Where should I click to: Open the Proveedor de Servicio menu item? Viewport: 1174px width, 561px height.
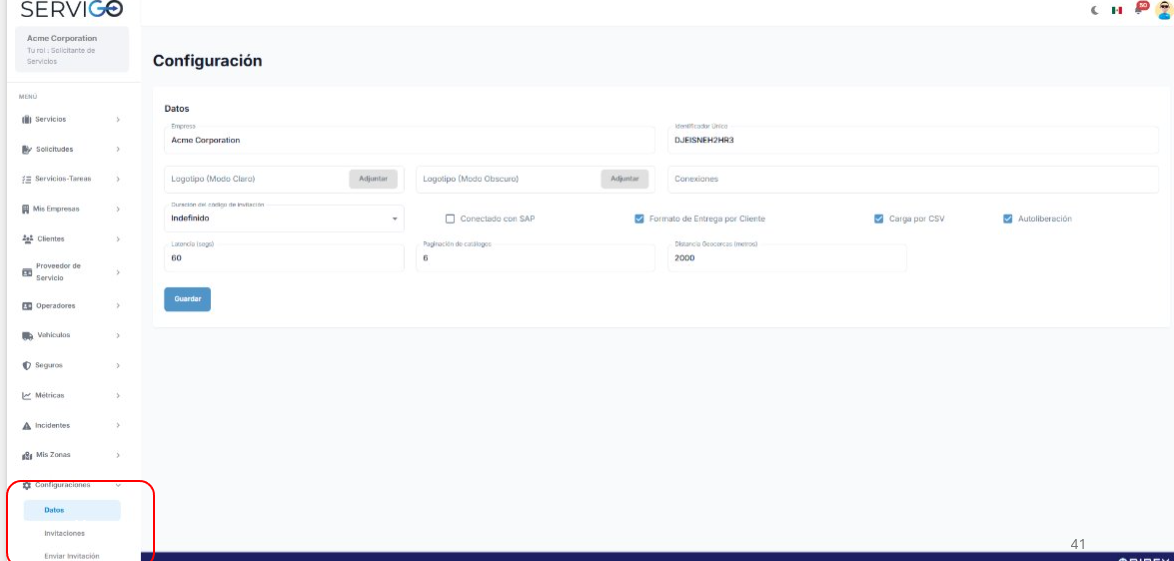coord(72,273)
